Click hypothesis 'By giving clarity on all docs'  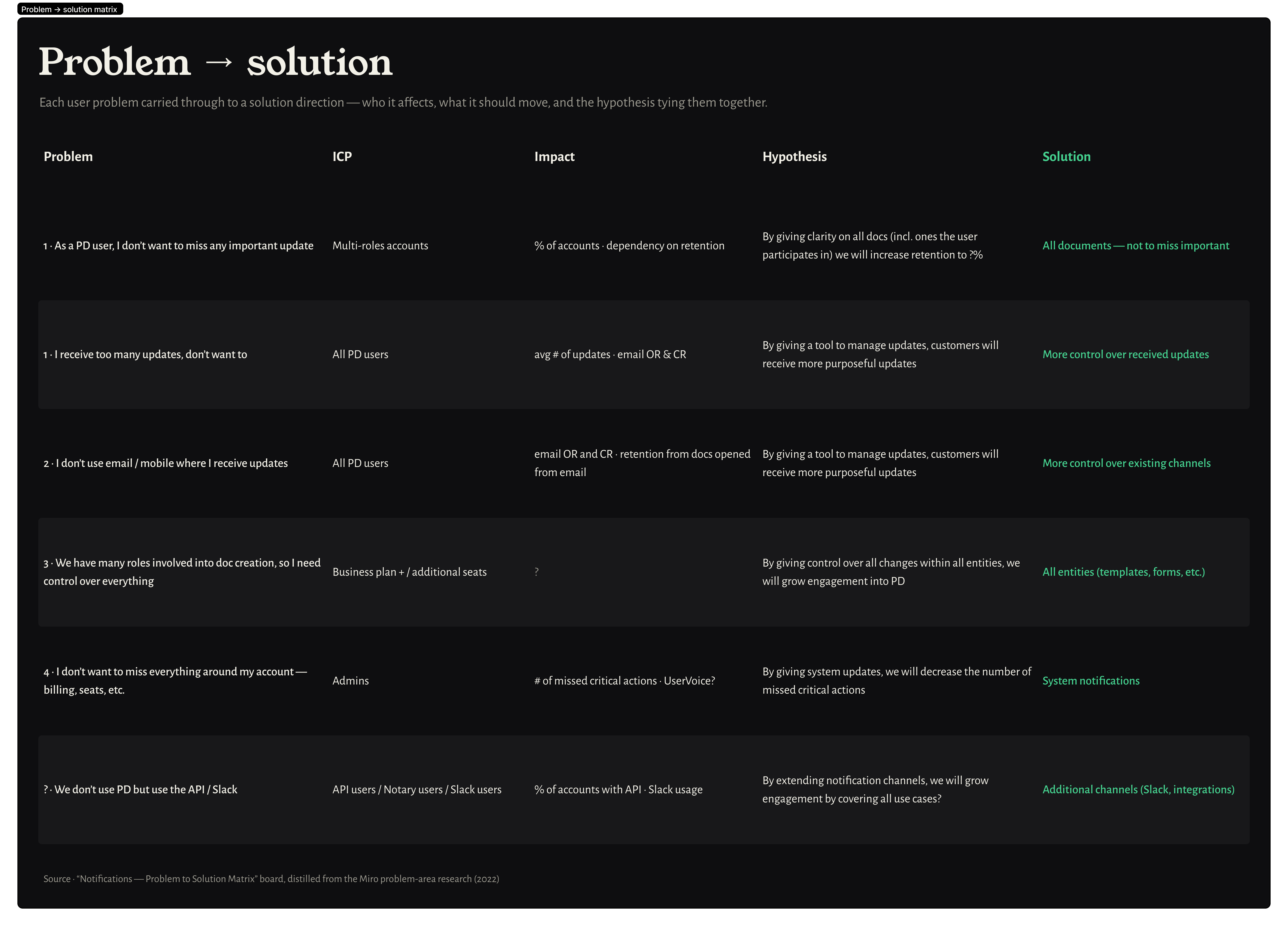[x=873, y=246]
